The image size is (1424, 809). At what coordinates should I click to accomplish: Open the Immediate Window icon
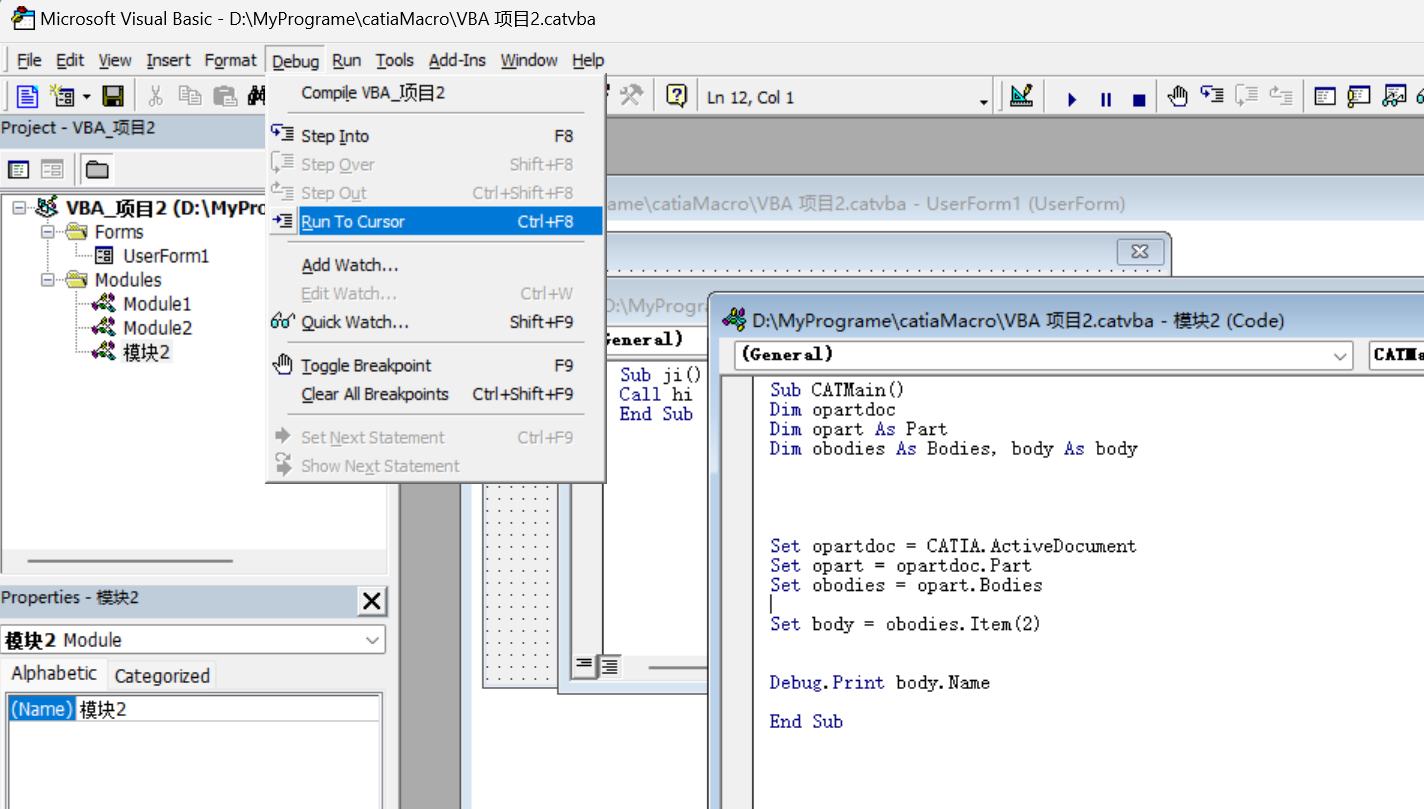[x=1359, y=97]
